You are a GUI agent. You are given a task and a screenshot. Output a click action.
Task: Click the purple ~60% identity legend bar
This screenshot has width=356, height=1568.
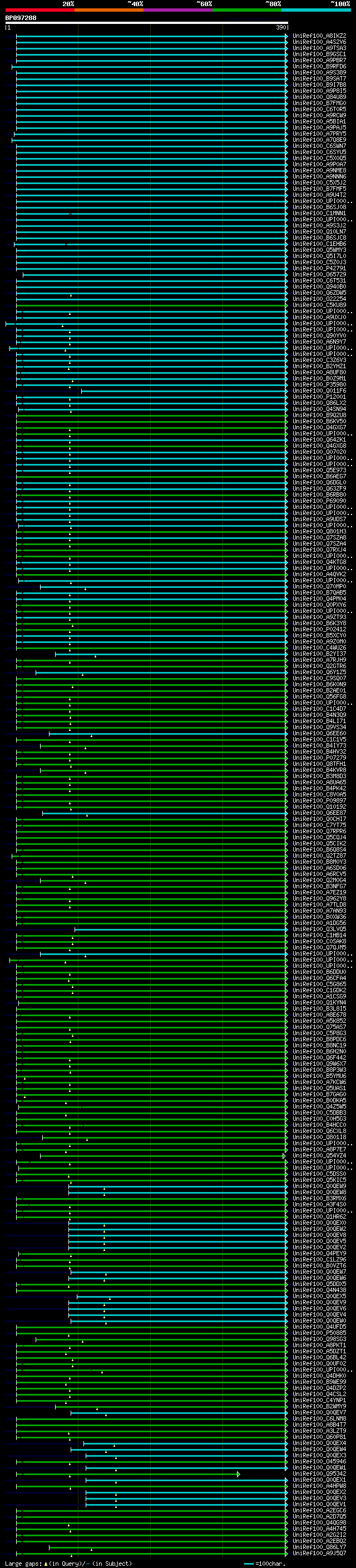(179, 10)
